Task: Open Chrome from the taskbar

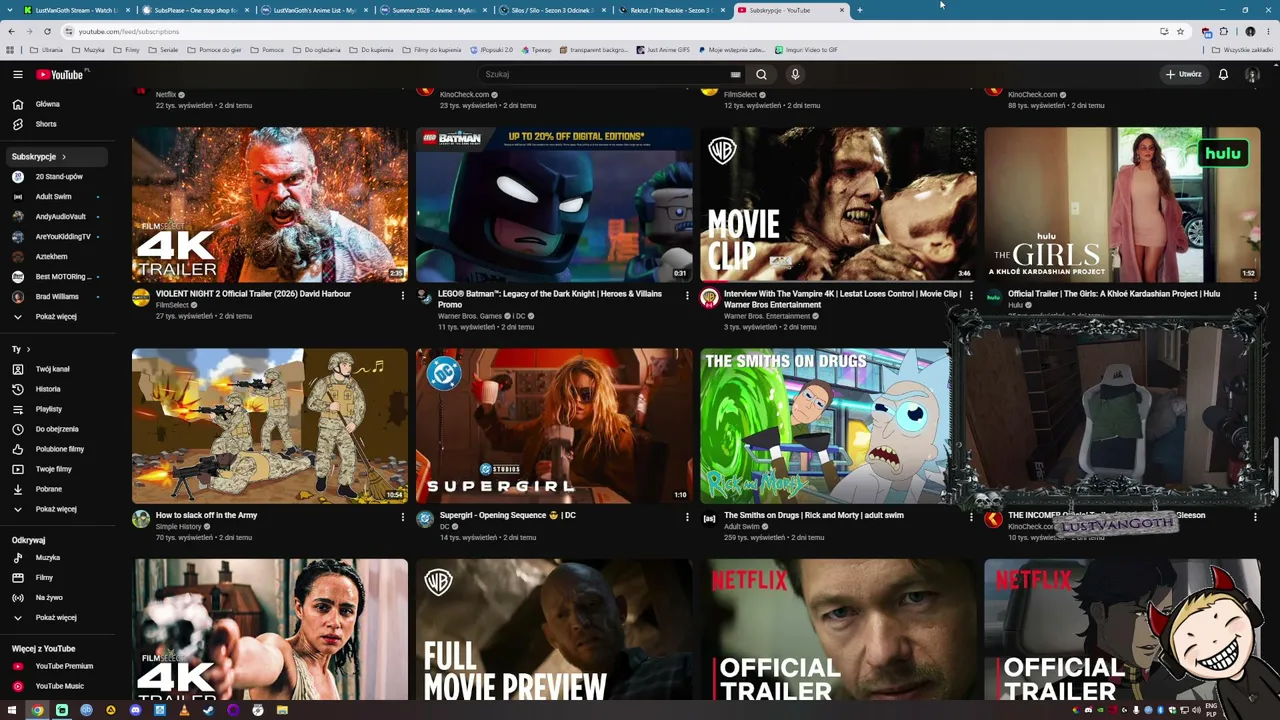Action: pyautogui.click(x=37, y=710)
